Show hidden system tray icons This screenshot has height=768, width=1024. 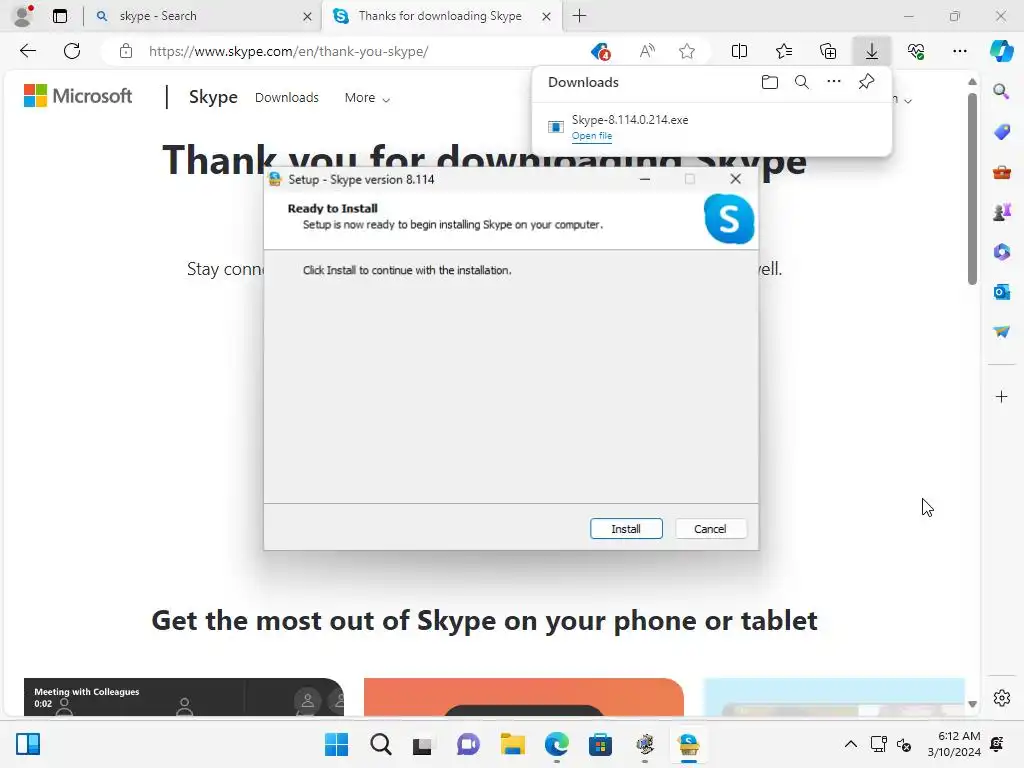pyautogui.click(x=850, y=744)
